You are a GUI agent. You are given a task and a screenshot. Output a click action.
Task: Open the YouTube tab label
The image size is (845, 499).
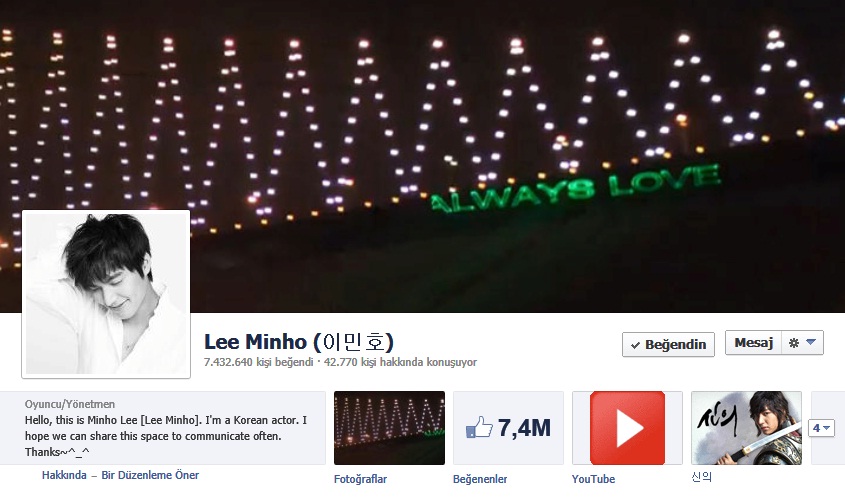pyautogui.click(x=593, y=479)
